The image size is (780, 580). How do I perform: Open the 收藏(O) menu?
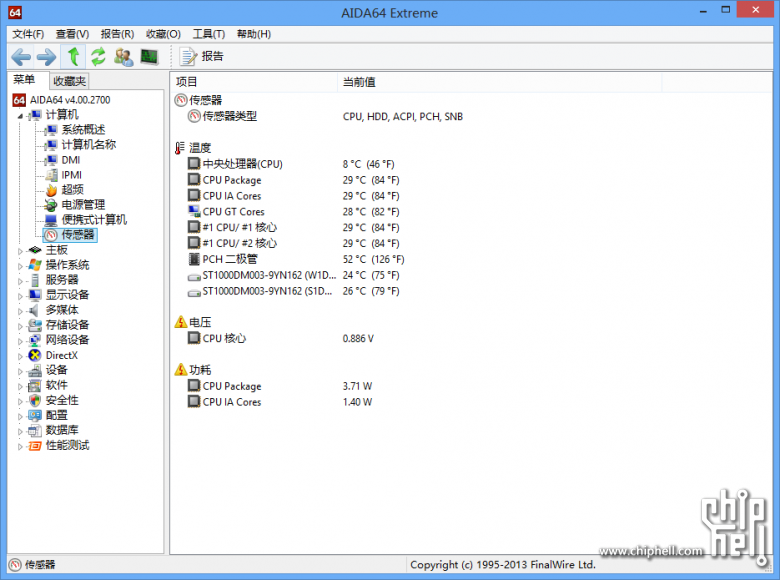(x=163, y=34)
